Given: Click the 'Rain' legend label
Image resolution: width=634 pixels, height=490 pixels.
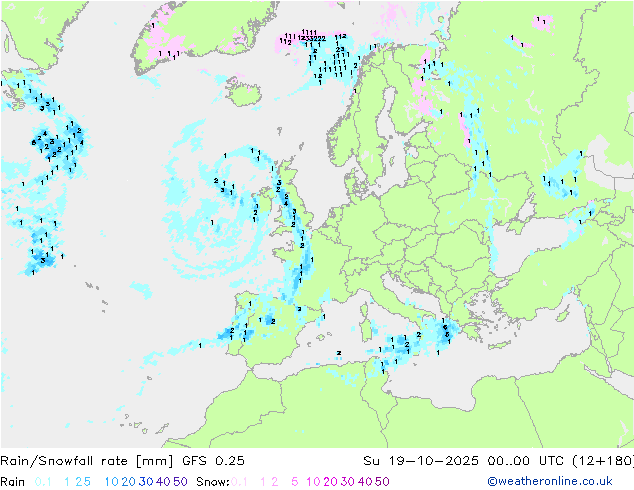Looking at the screenshot, I should pyautogui.click(x=13, y=482).
